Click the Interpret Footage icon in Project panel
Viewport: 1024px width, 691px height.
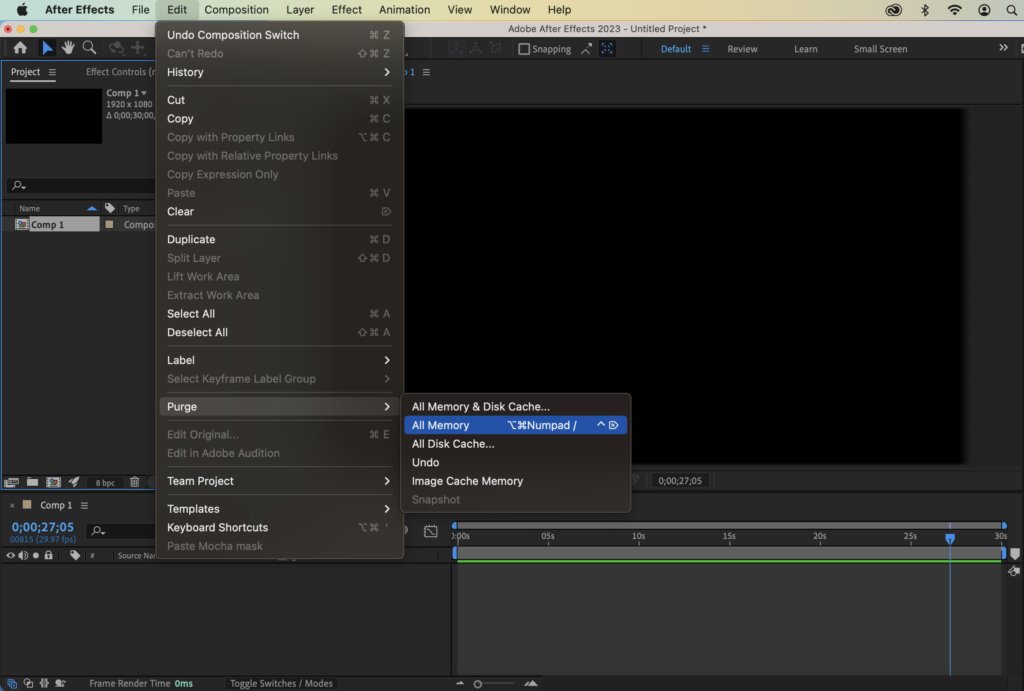[11, 482]
